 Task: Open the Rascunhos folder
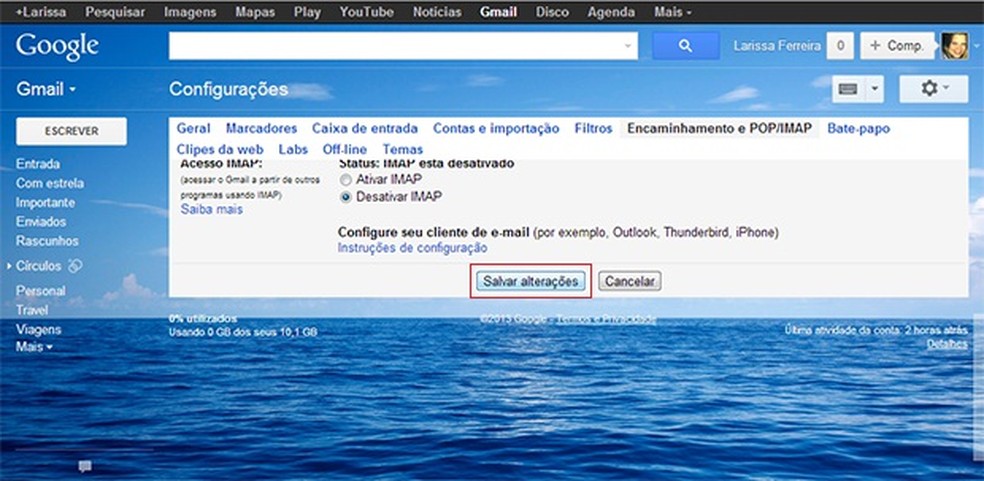tap(47, 240)
